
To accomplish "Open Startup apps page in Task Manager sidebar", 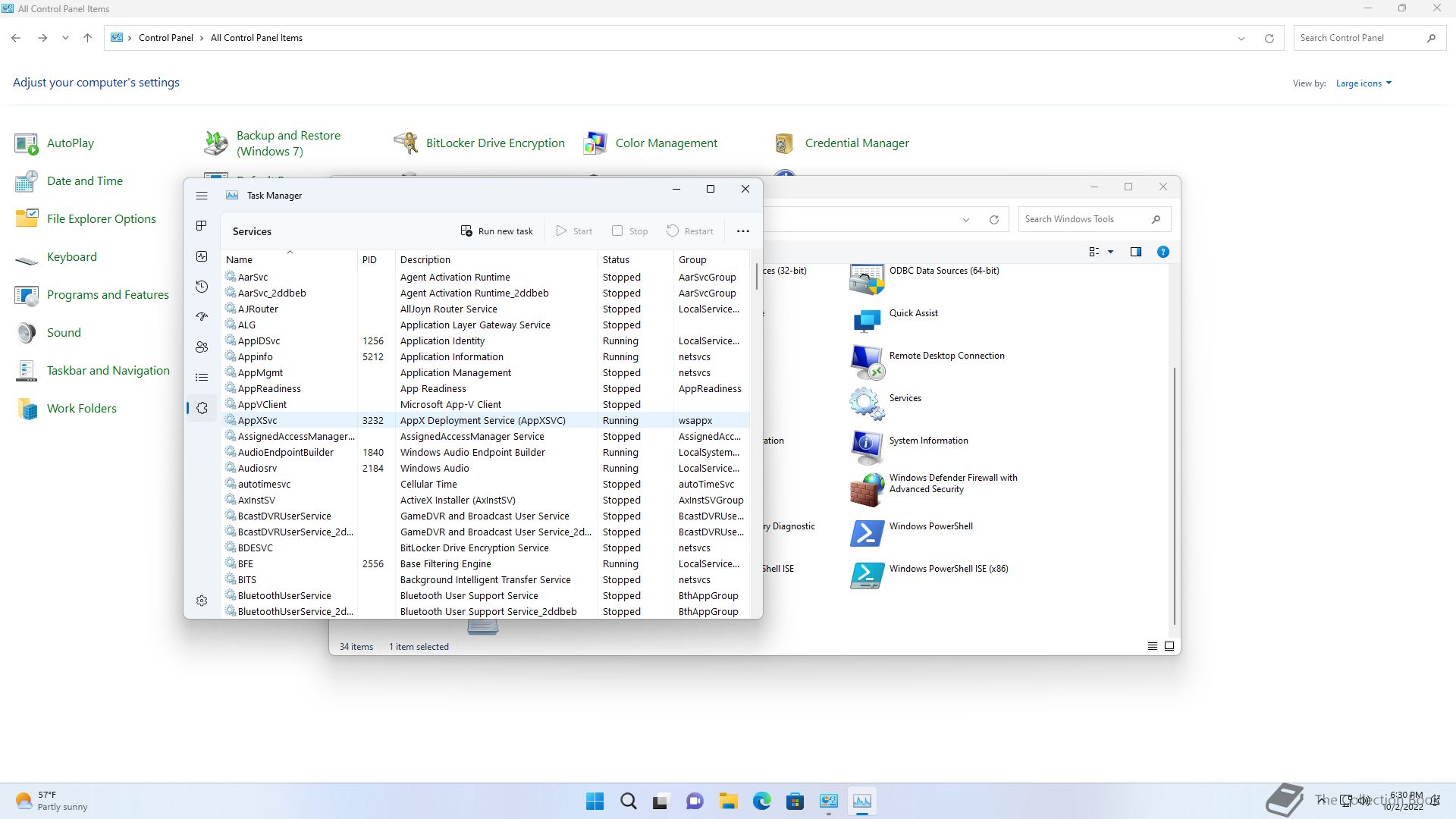I will (202, 317).
